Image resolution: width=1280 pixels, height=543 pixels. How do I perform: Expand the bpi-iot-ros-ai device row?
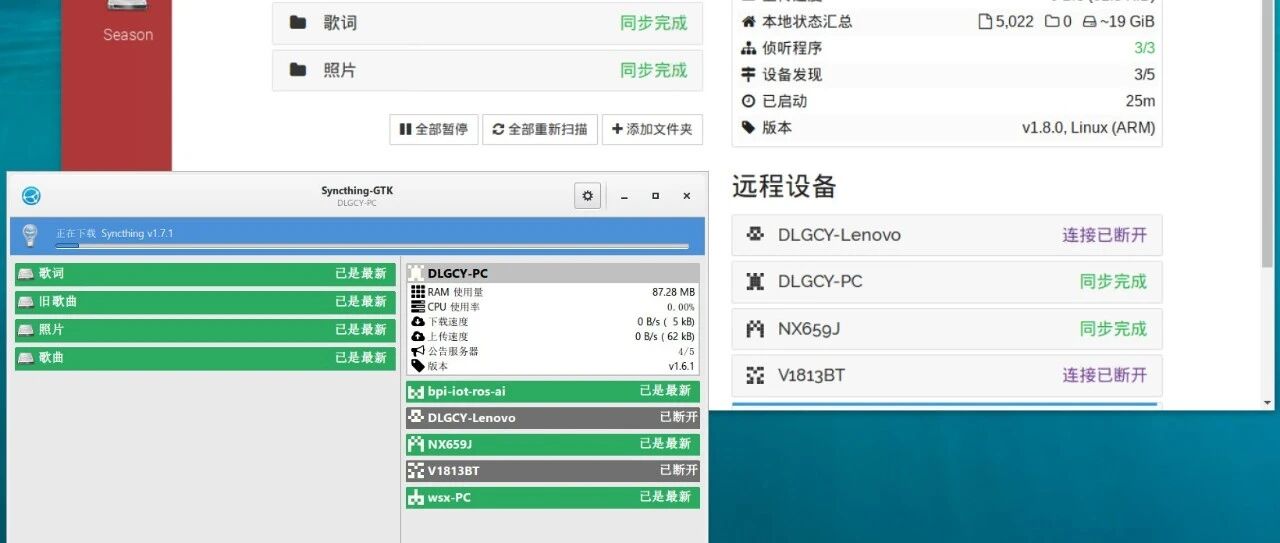pyautogui.click(x=553, y=391)
